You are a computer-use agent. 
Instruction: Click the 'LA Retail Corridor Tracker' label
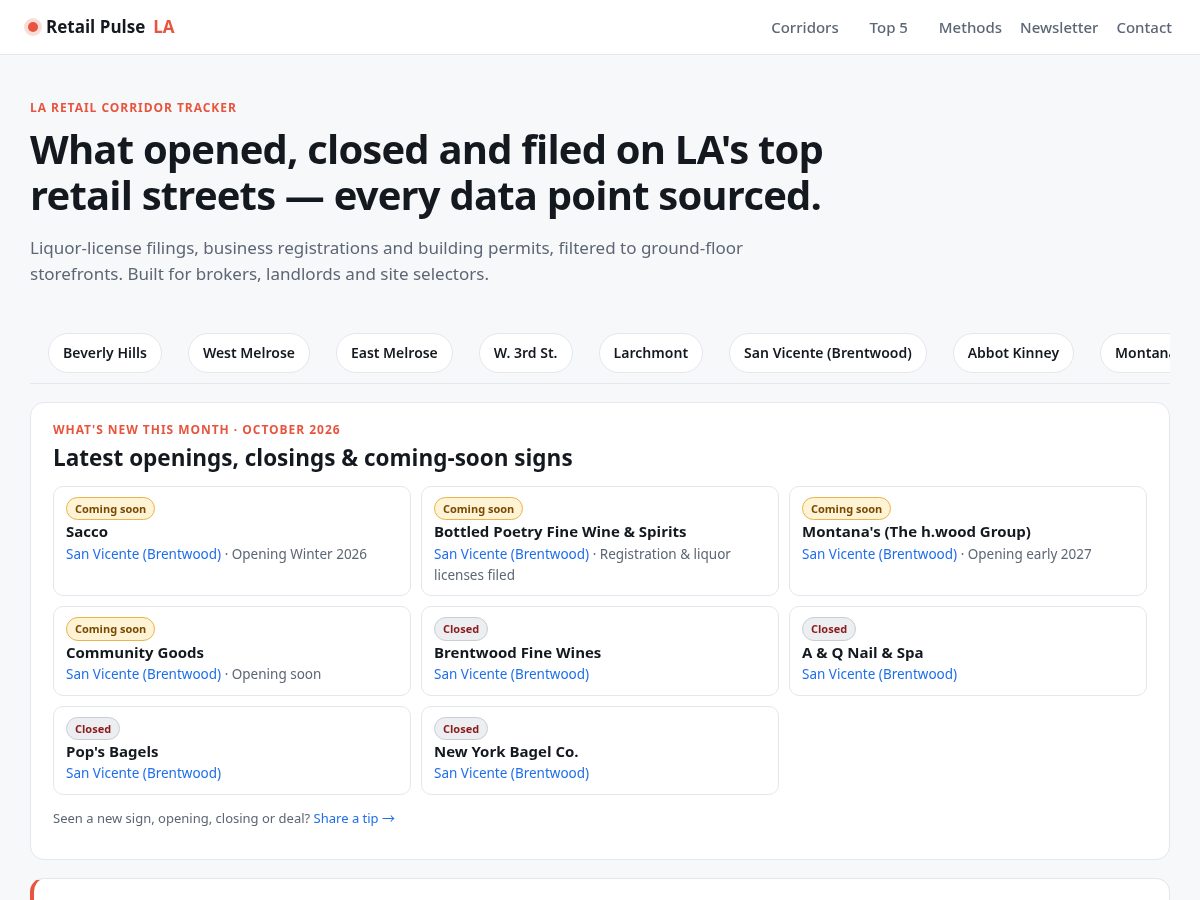133,108
